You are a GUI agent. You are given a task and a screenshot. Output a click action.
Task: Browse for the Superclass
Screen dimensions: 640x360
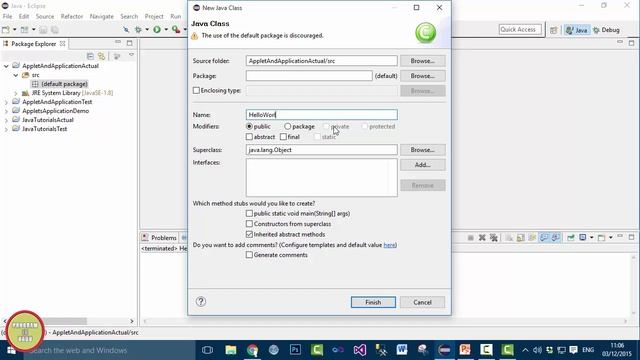tap(422, 150)
